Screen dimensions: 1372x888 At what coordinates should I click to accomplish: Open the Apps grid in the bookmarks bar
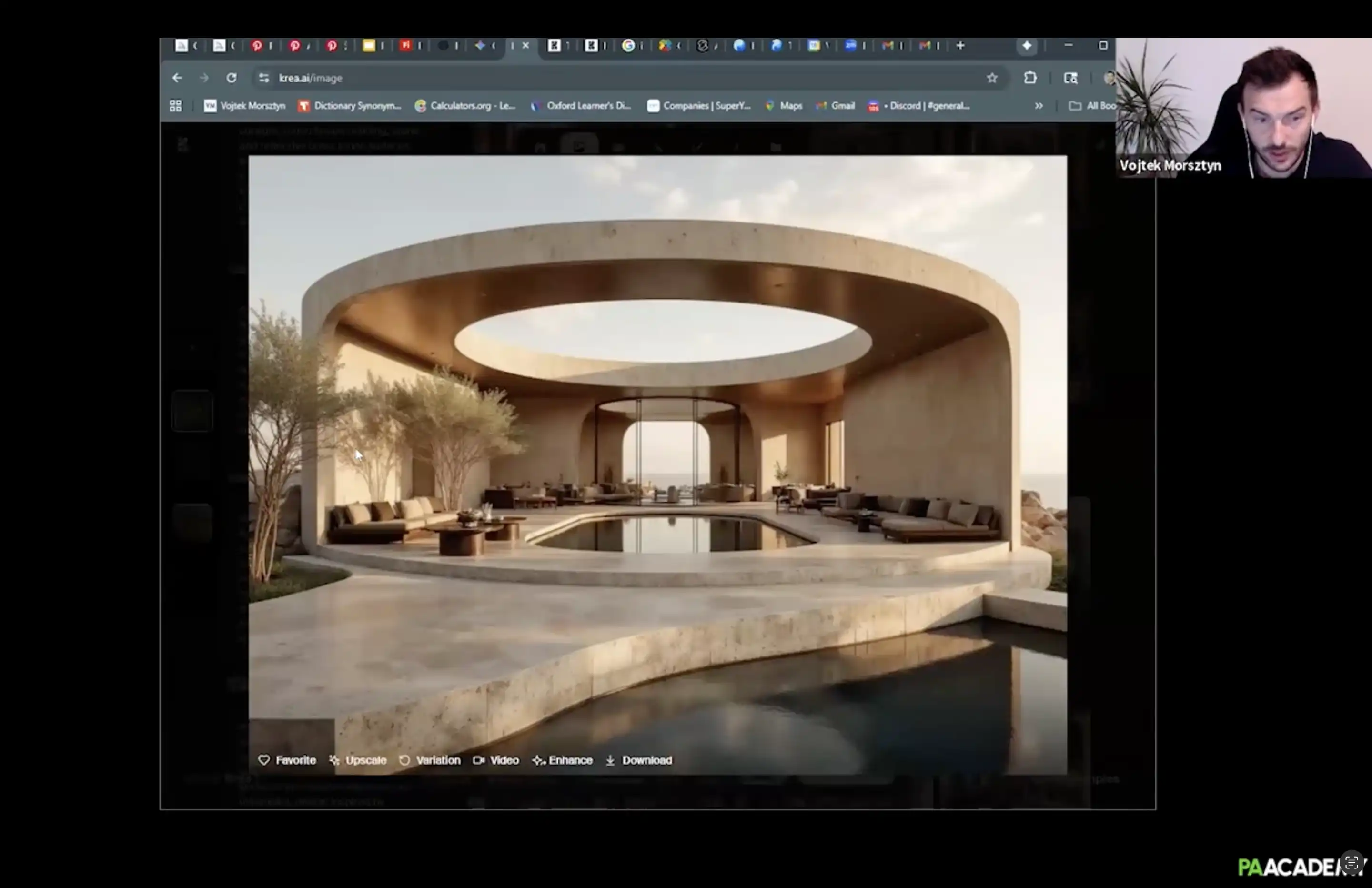(176, 106)
